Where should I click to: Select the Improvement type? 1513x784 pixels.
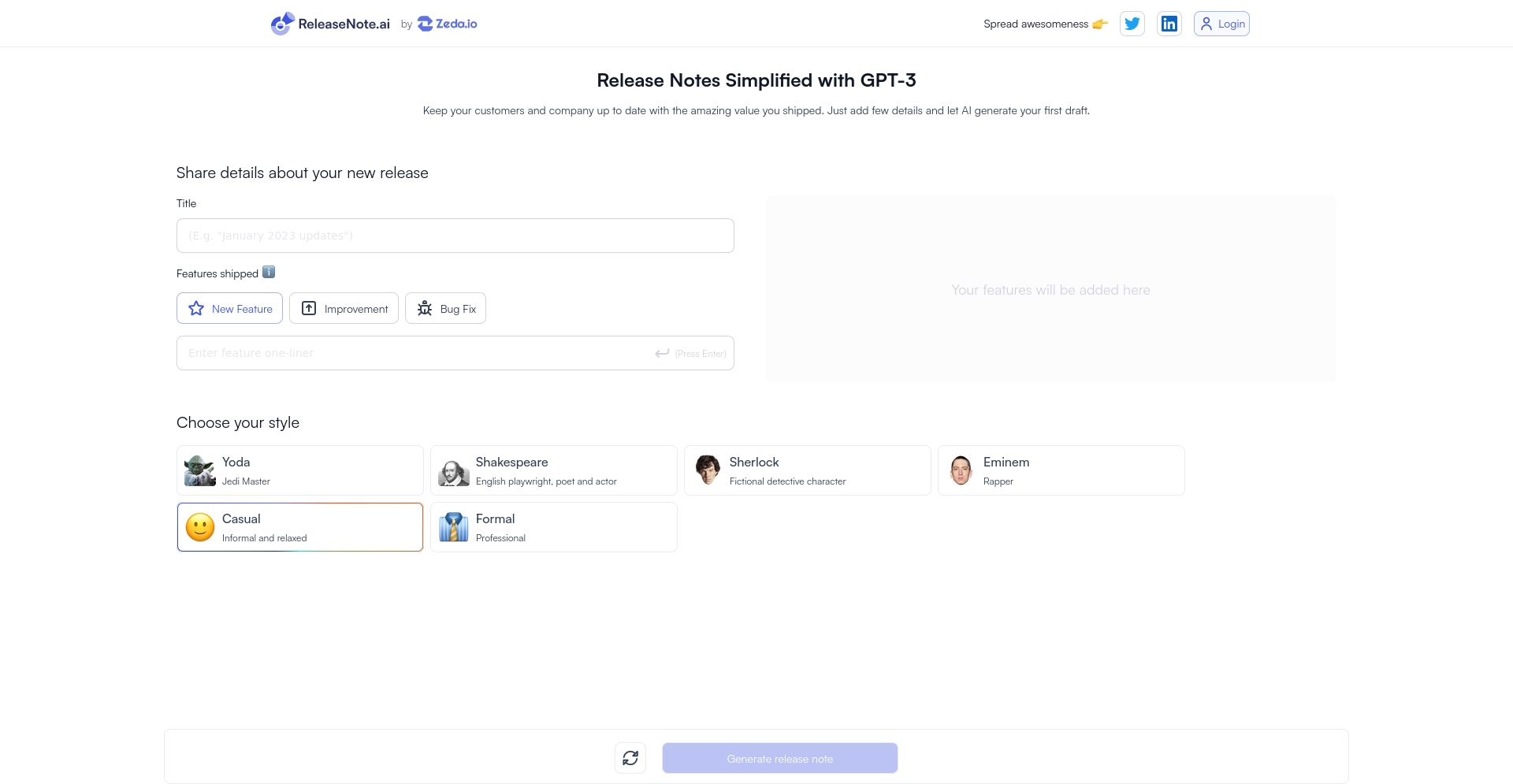344,308
